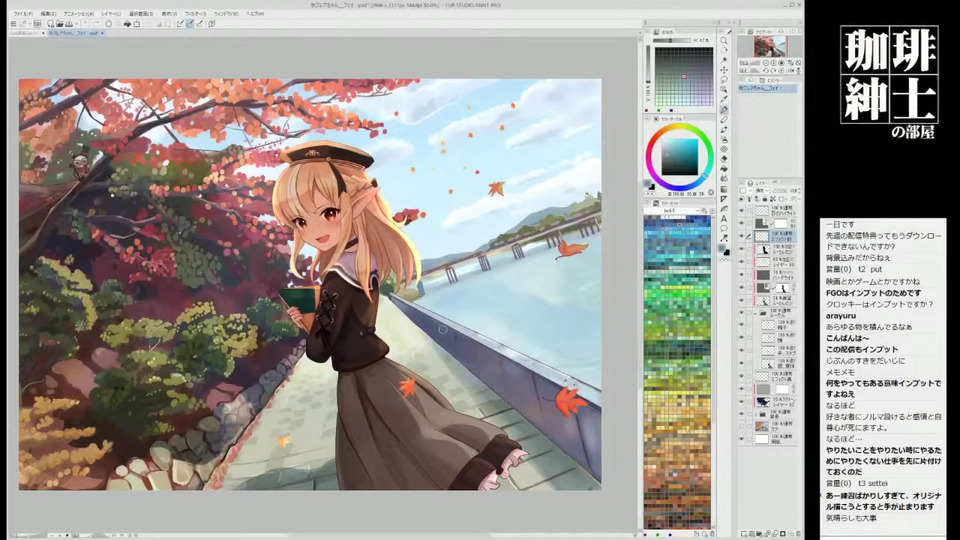
Task: Click Navigator zoom out button
Action: tap(766, 63)
